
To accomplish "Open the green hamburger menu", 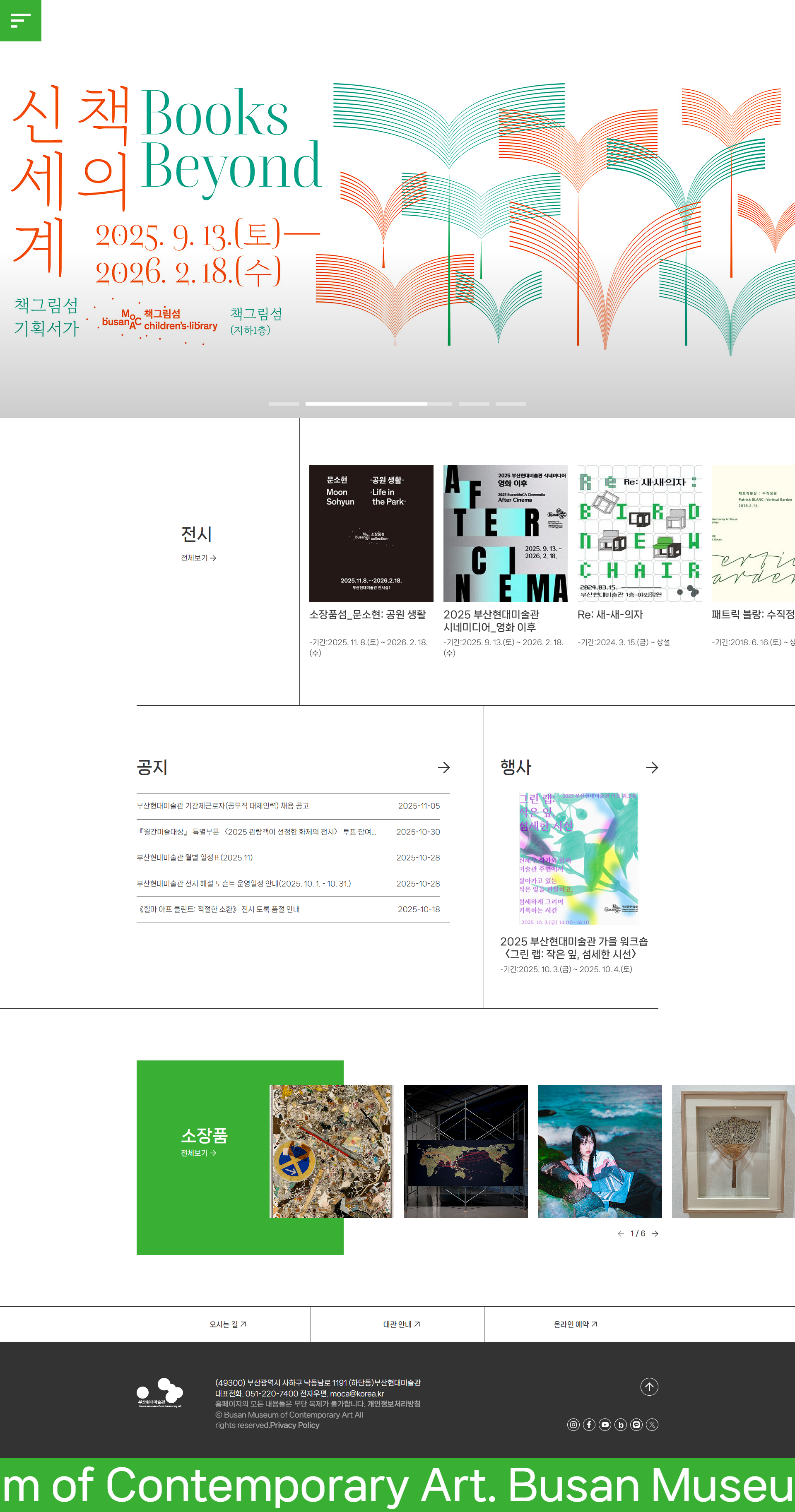I will (x=21, y=21).
